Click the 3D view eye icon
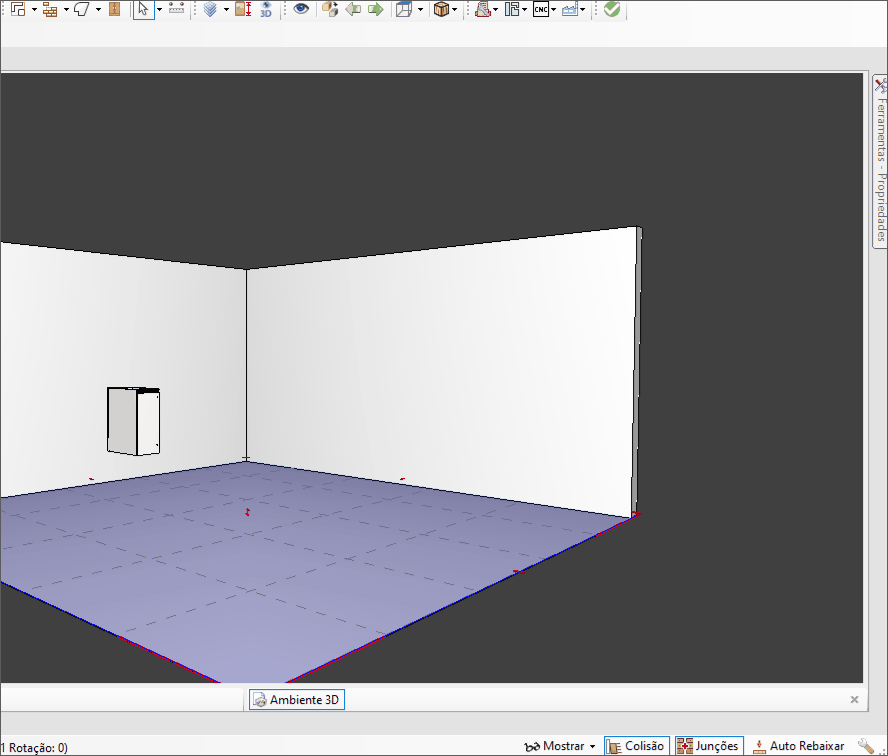 pyautogui.click(x=266, y=9)
